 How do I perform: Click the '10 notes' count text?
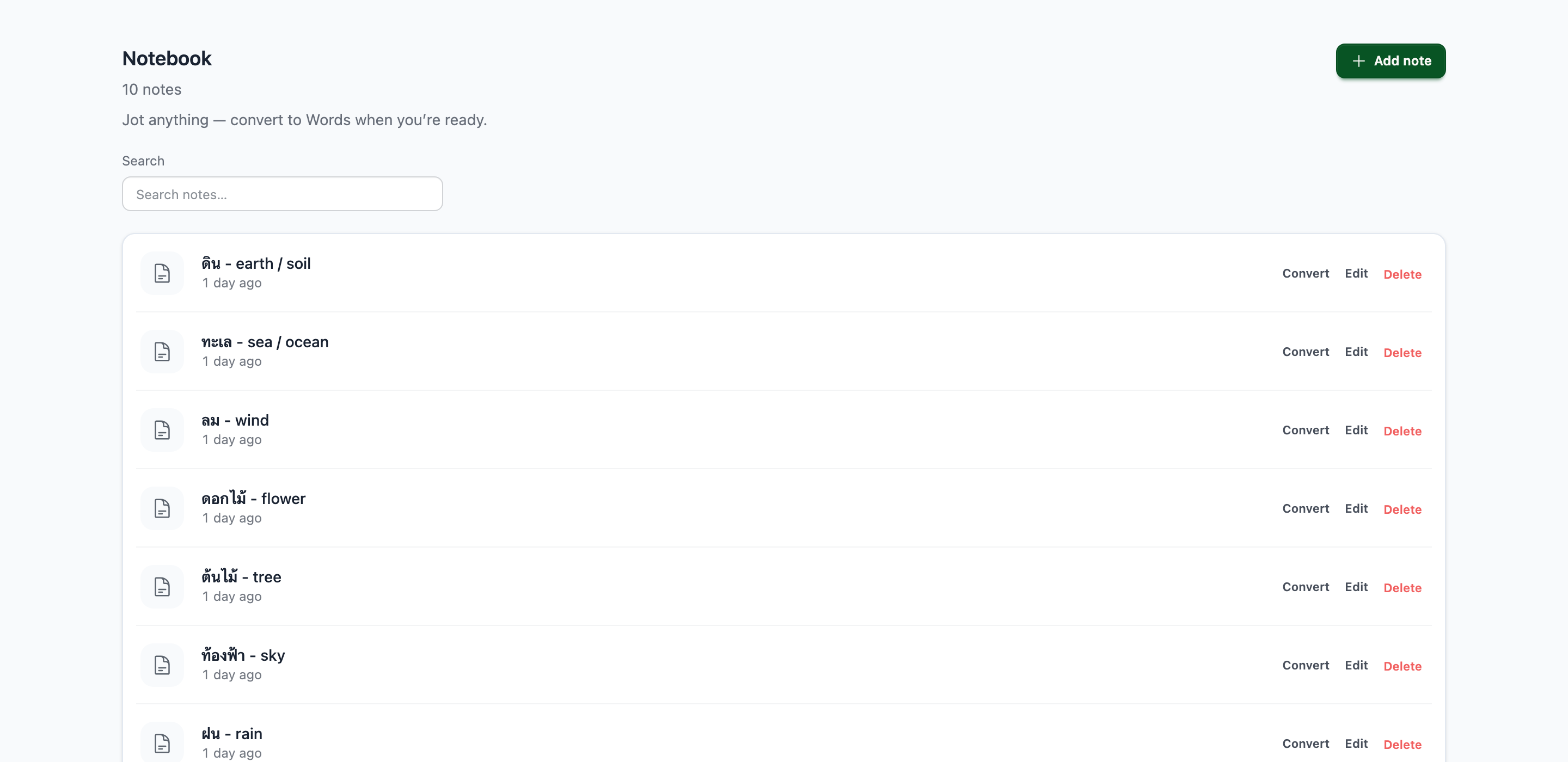[x=151, y=89]
